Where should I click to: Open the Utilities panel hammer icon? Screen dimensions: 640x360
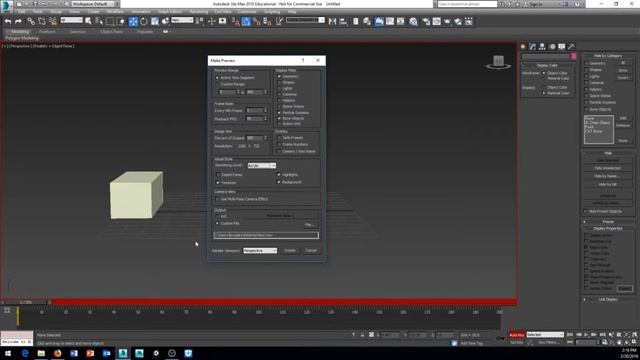571,47
